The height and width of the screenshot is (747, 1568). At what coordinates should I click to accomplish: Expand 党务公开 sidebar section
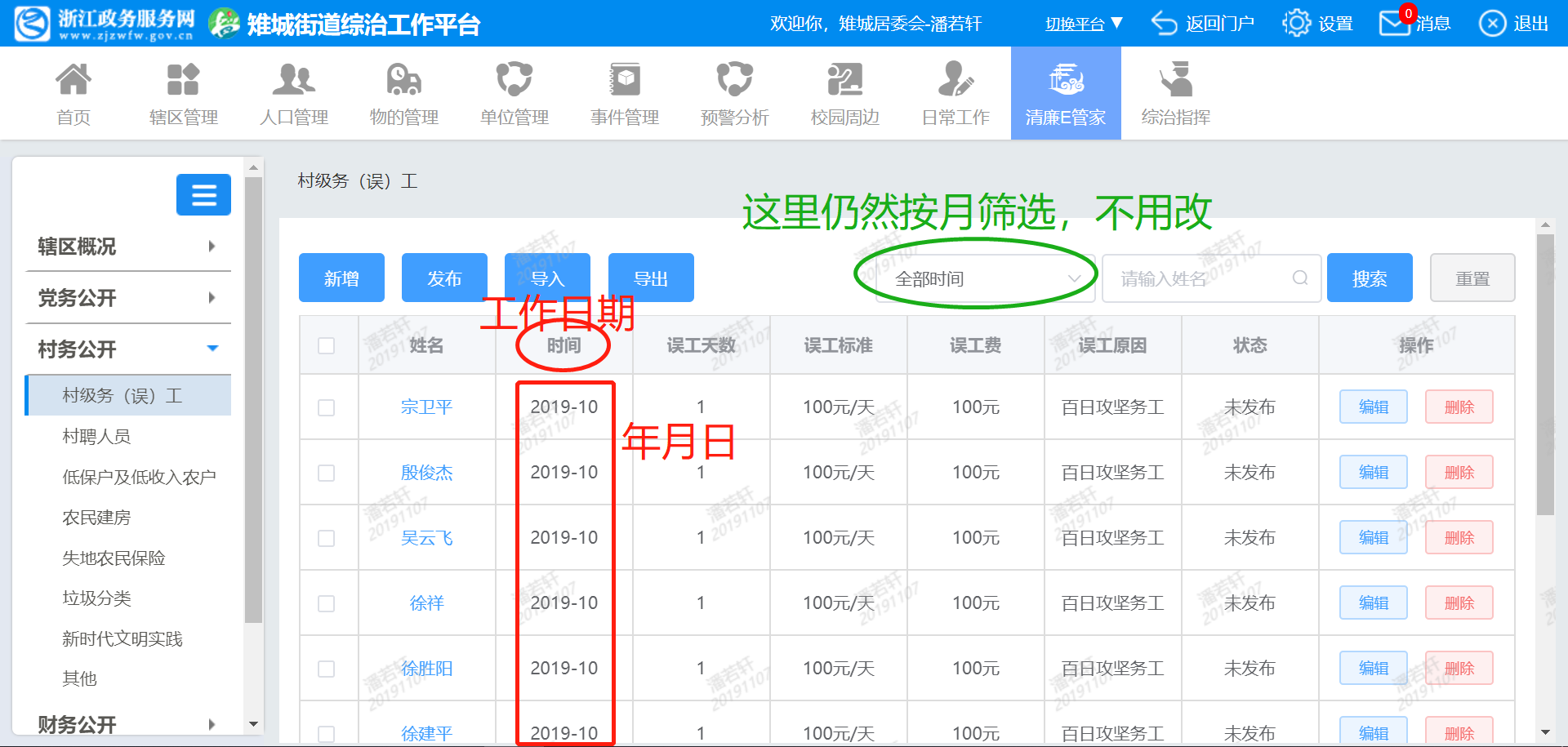(x=127, y=298)
